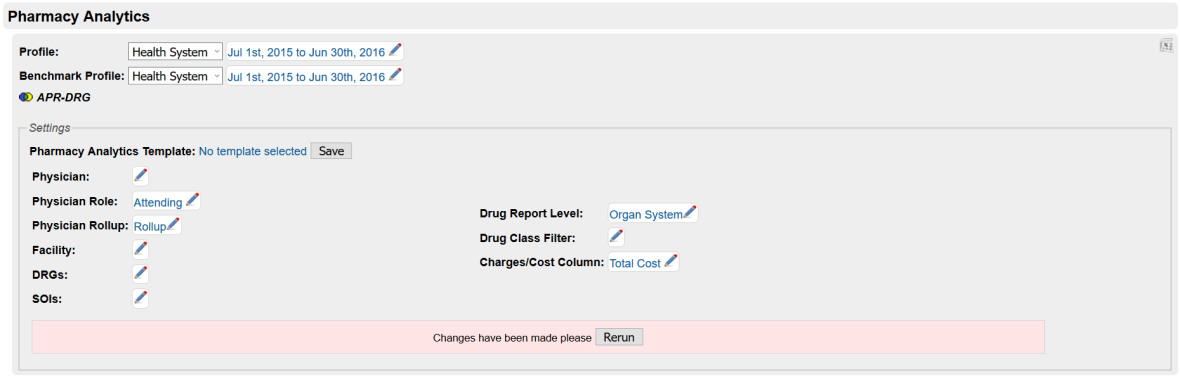The image size is (1180, 377).
Task: Click the Physician edit pencil icon
Action: click(141, 176)
